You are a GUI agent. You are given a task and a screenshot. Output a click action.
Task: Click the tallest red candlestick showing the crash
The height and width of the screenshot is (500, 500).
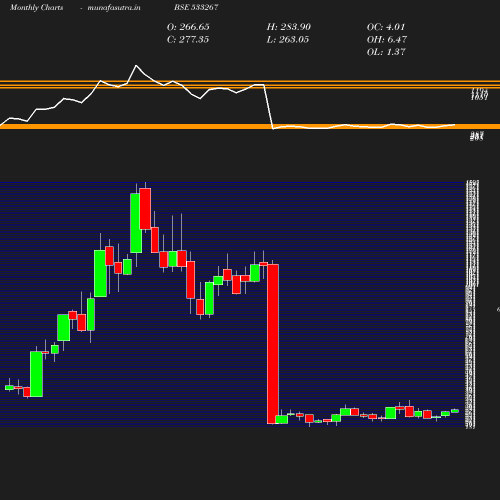click(273, 344)
